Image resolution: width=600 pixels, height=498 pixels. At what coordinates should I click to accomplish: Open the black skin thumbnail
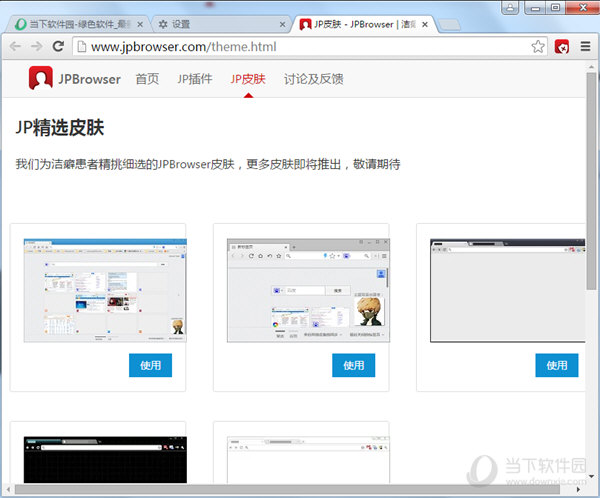(105, 460)
